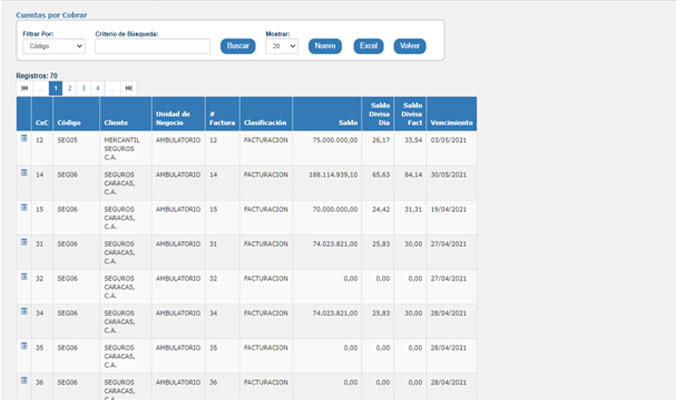Expand the Filtrar Por dropdown

pos(54,46)
